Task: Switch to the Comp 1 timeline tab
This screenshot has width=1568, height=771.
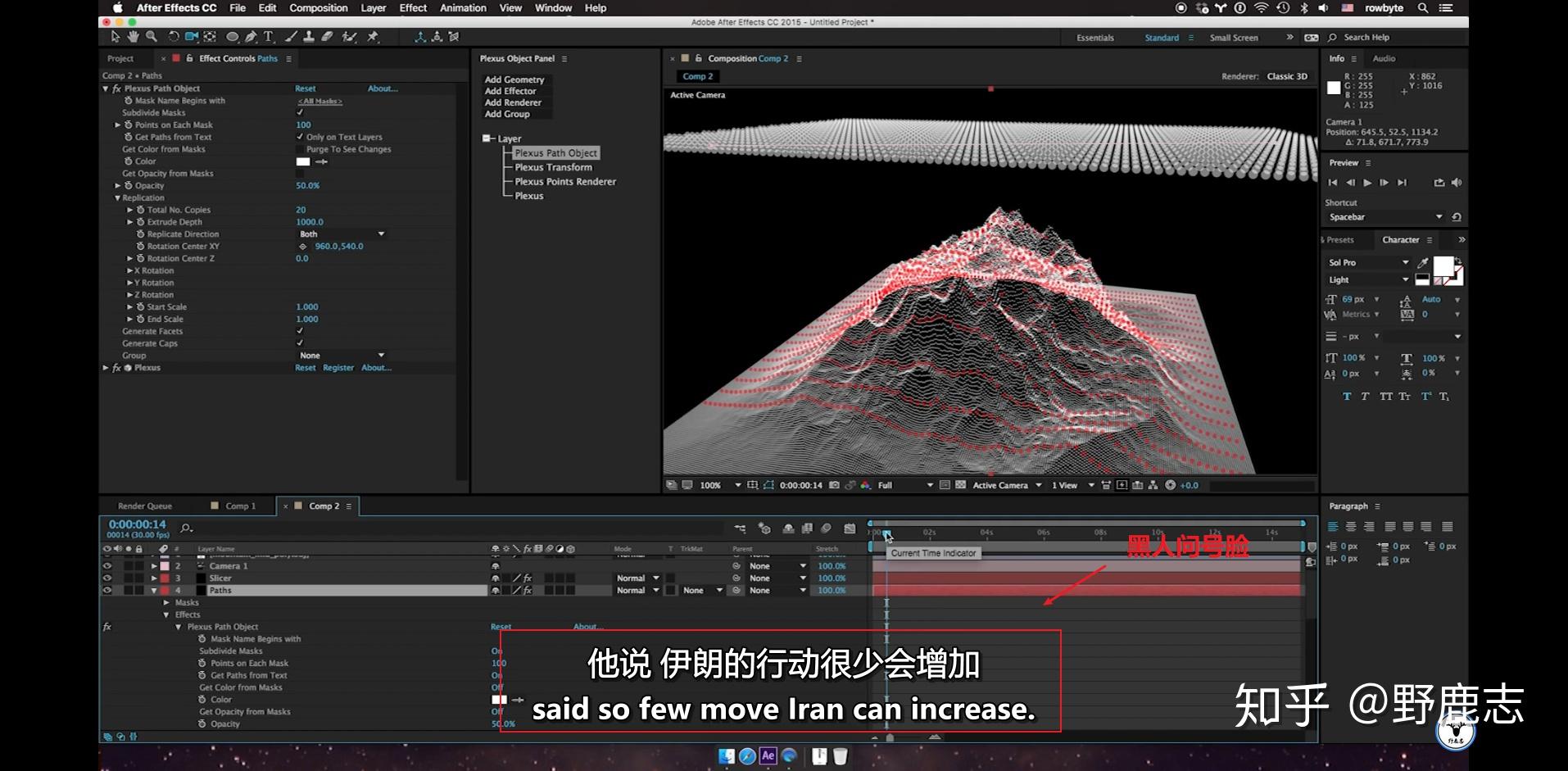Action: pos(240,506)
